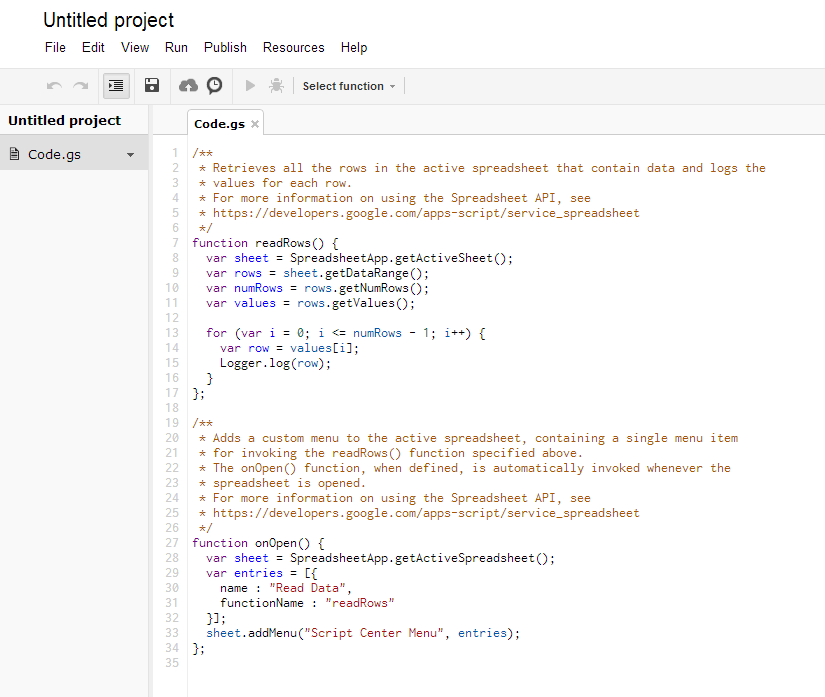Run the script with the play icon

tap(249, 85)
